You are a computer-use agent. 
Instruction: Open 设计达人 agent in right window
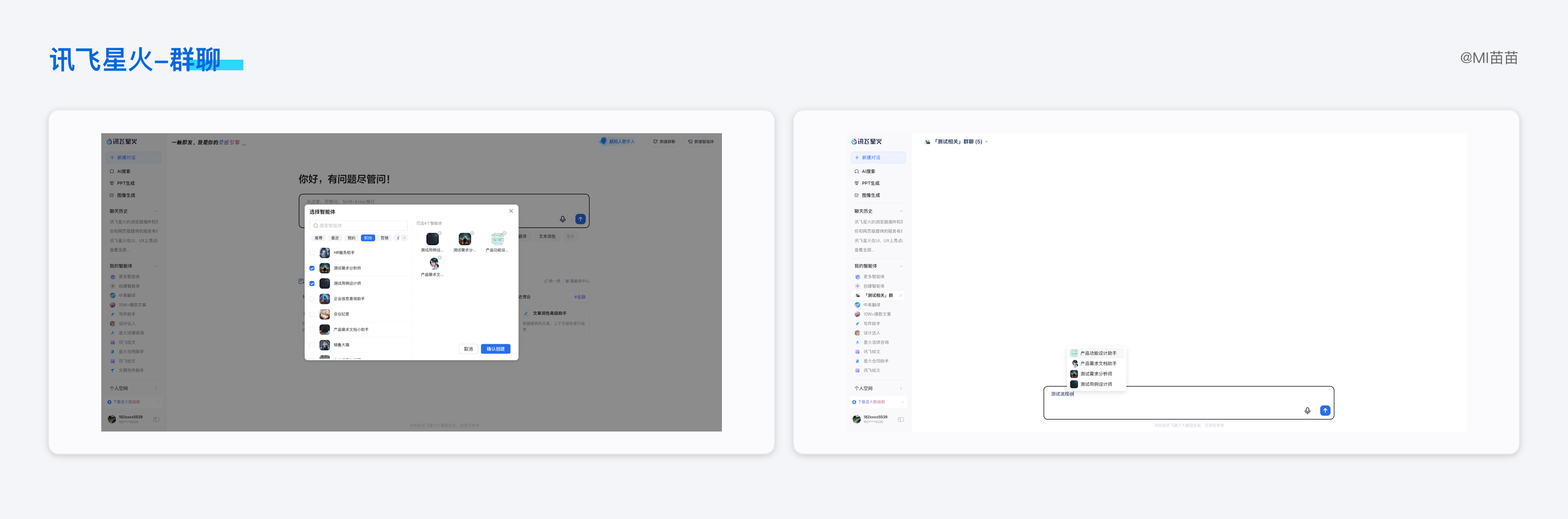point(867,333)
